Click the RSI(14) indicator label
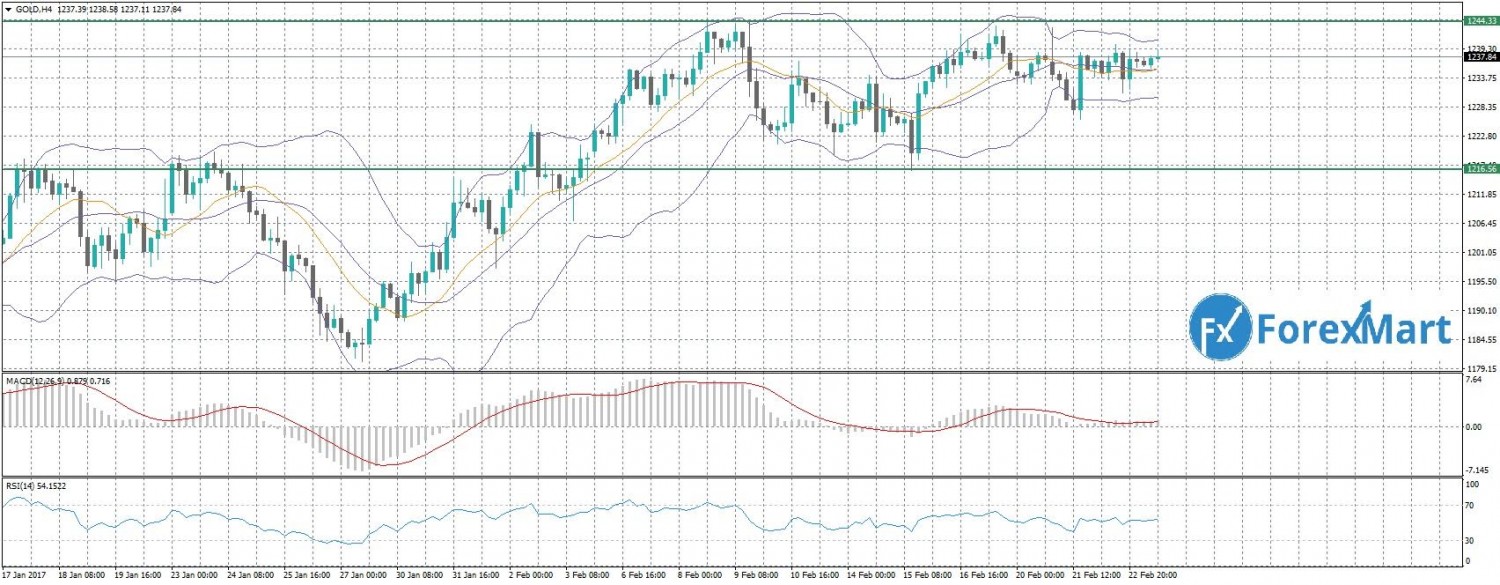This screenshot has width=1500, height=585. pos(20,485)
